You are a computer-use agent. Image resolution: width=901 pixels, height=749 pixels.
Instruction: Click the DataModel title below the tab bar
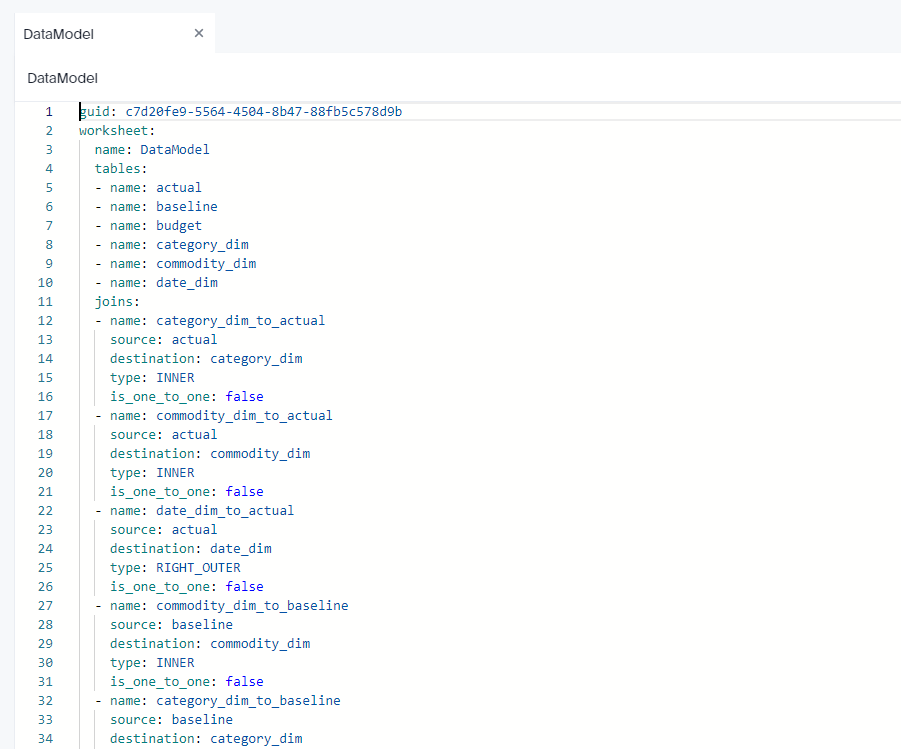(x=62, y=78)
